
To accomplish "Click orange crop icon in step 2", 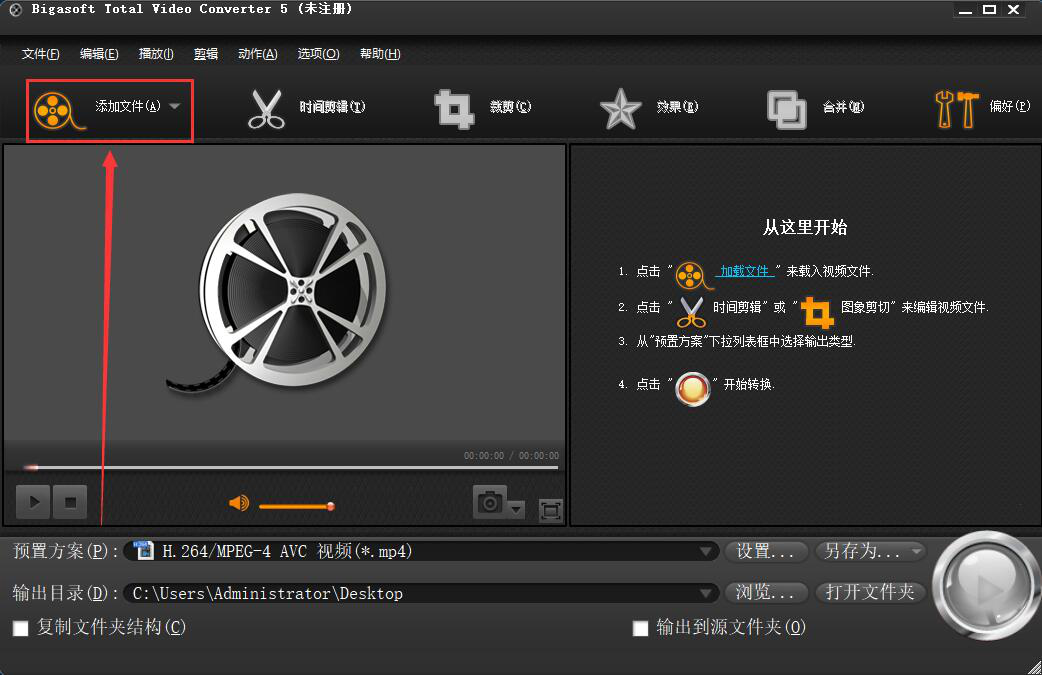I will [817, 312].
